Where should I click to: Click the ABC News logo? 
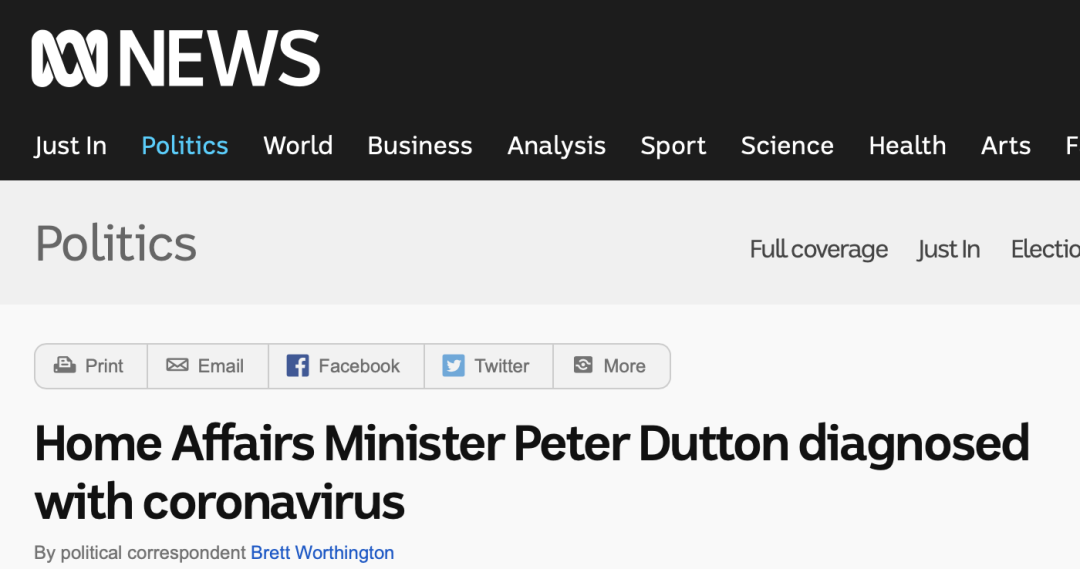[x=176, y=59]
